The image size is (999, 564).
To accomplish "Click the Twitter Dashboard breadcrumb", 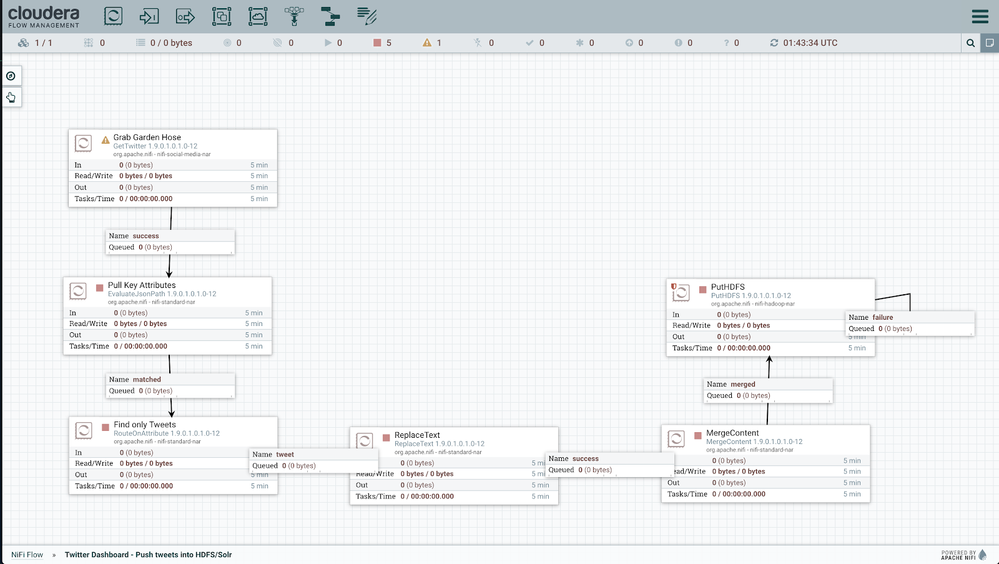I will pos(148,554).
